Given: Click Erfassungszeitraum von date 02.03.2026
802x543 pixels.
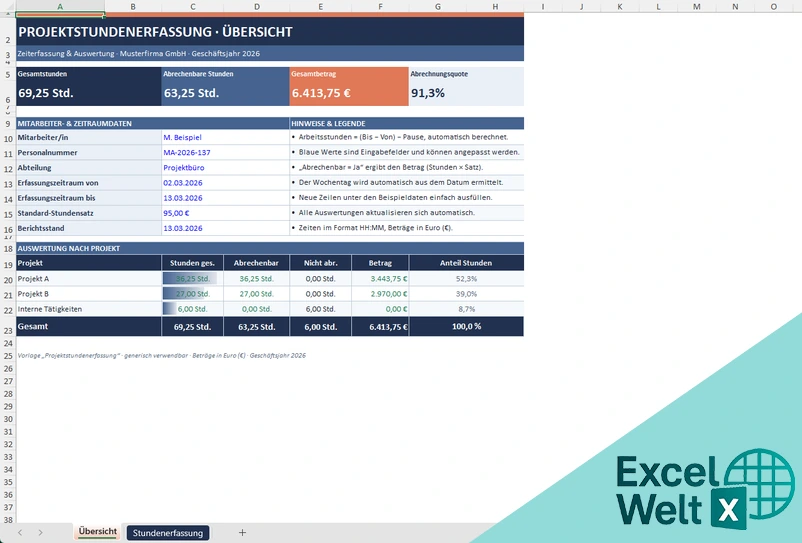Looking at the screenshot, I should (183, 183).
